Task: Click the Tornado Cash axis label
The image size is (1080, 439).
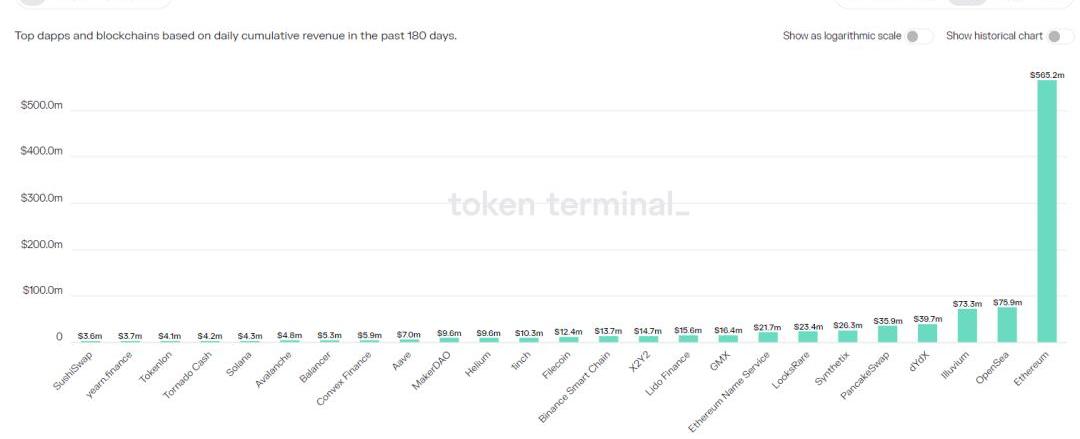Action: coord(188,375)
